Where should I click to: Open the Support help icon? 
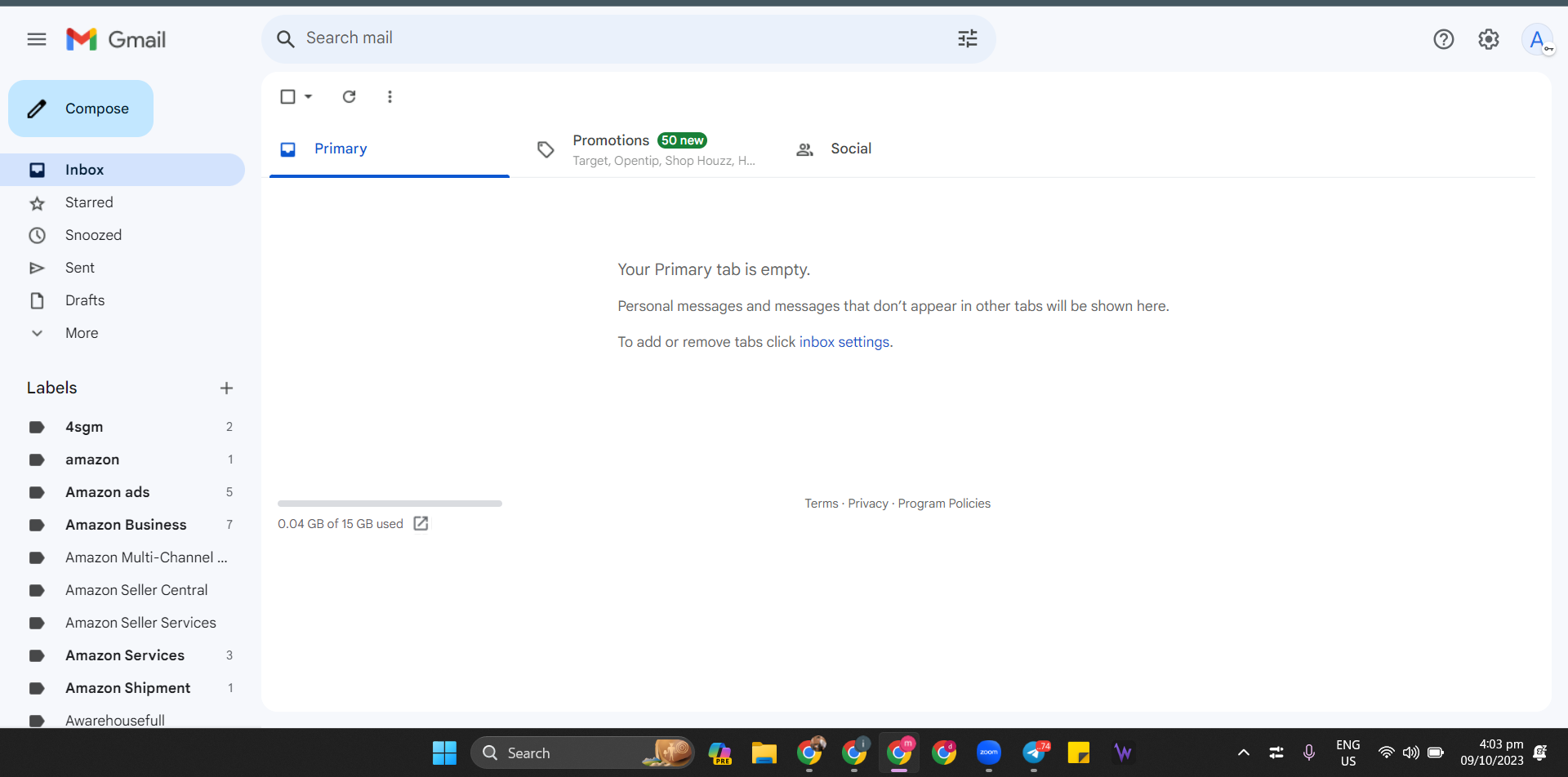[1444, 39]
